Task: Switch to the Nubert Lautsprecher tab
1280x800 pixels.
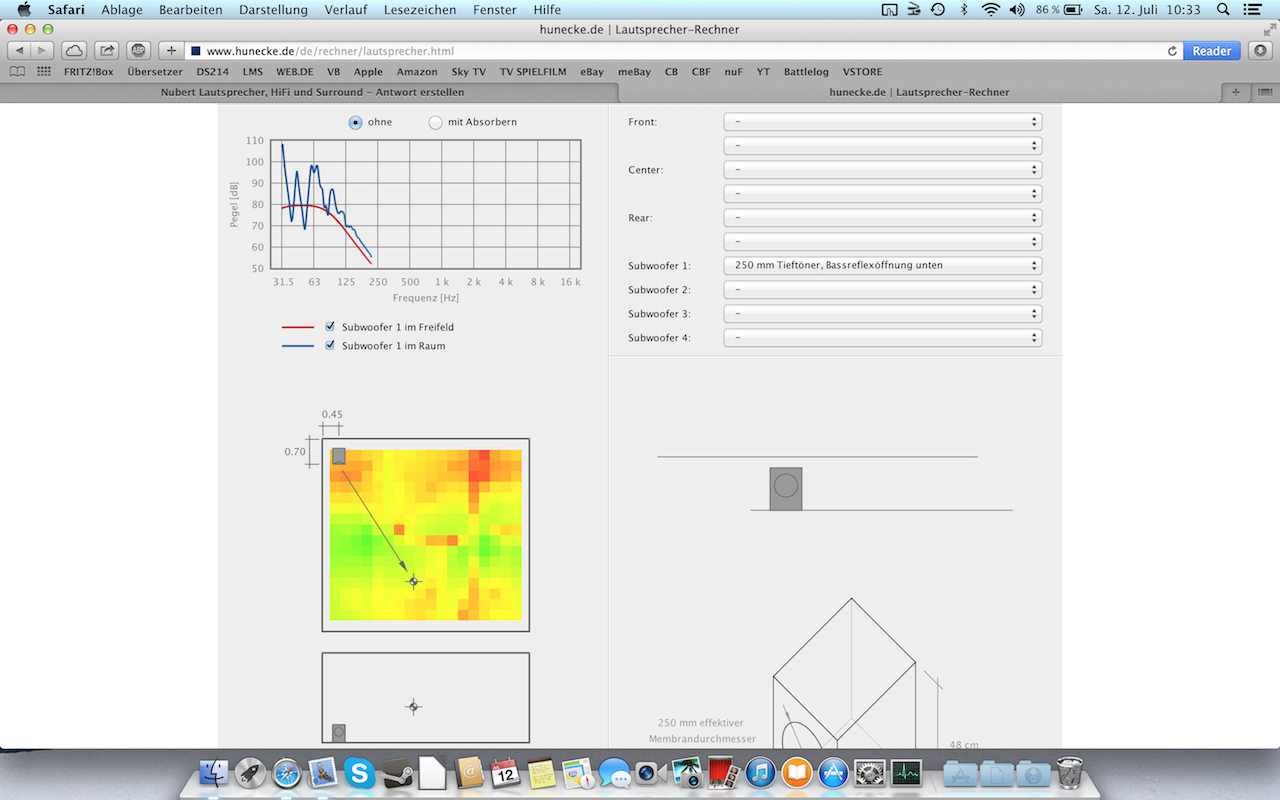Action: [x=311, y=92]
